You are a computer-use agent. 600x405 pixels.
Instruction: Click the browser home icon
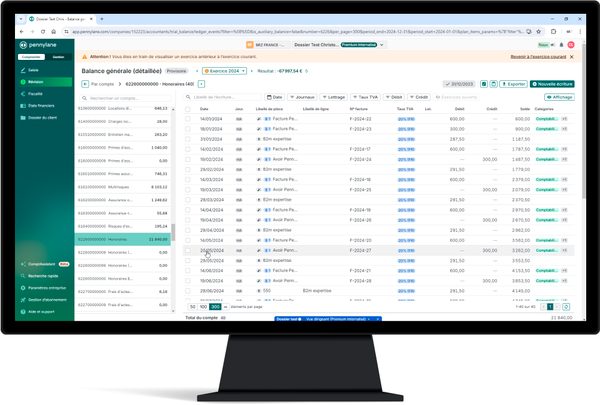[54, 32]
